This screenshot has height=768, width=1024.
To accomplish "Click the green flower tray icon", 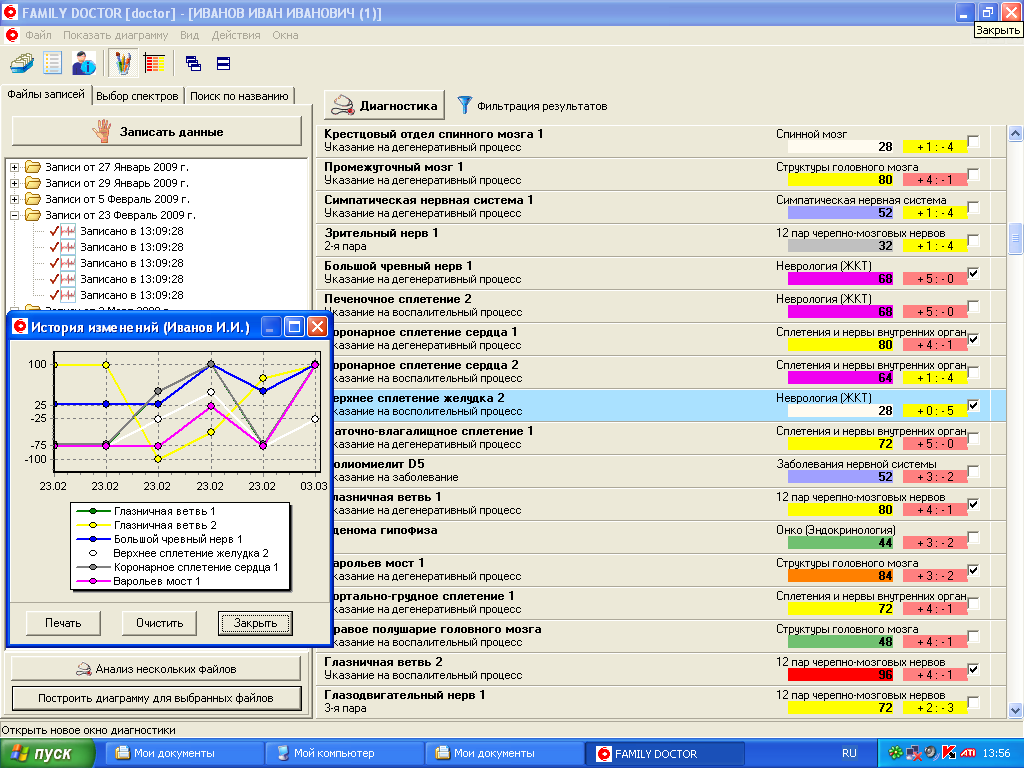I will [x=895, y=753].
